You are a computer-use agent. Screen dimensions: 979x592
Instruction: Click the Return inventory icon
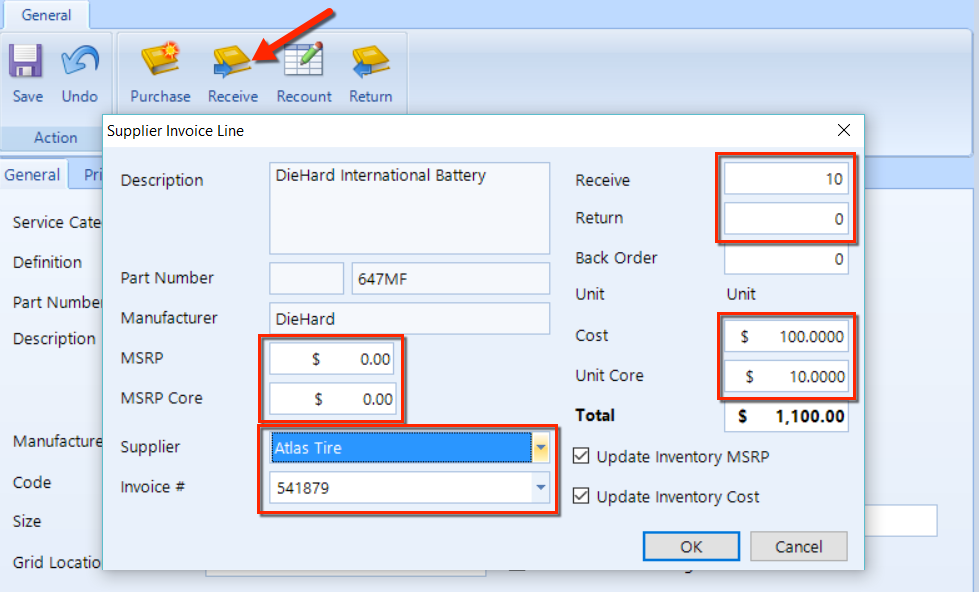[370, 63]
